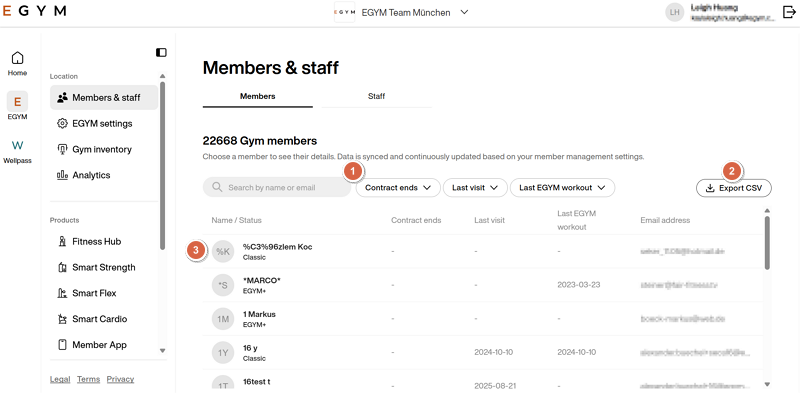Screen dimensions: 800x393
Task: Click the EGYM settings gear icon
Action: [x=62, y=124]
